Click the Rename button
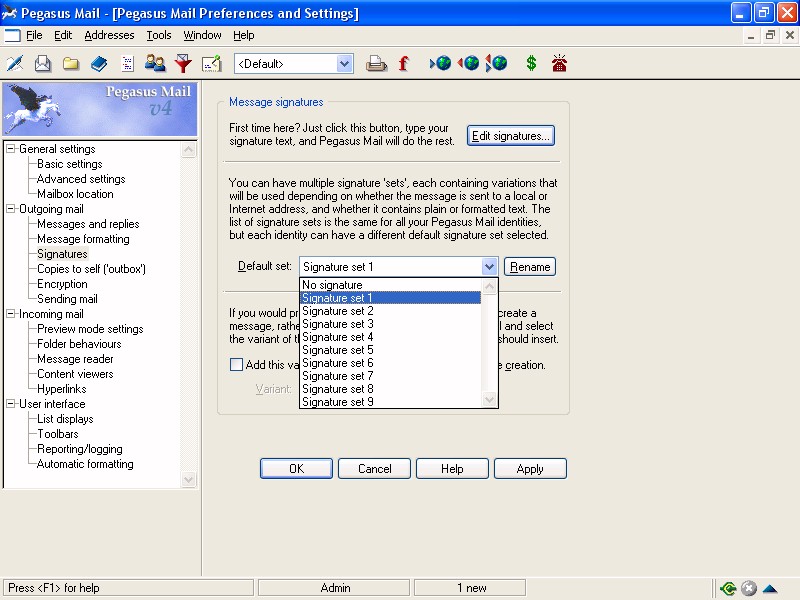The image size is (800, 600). pos(530,267)
